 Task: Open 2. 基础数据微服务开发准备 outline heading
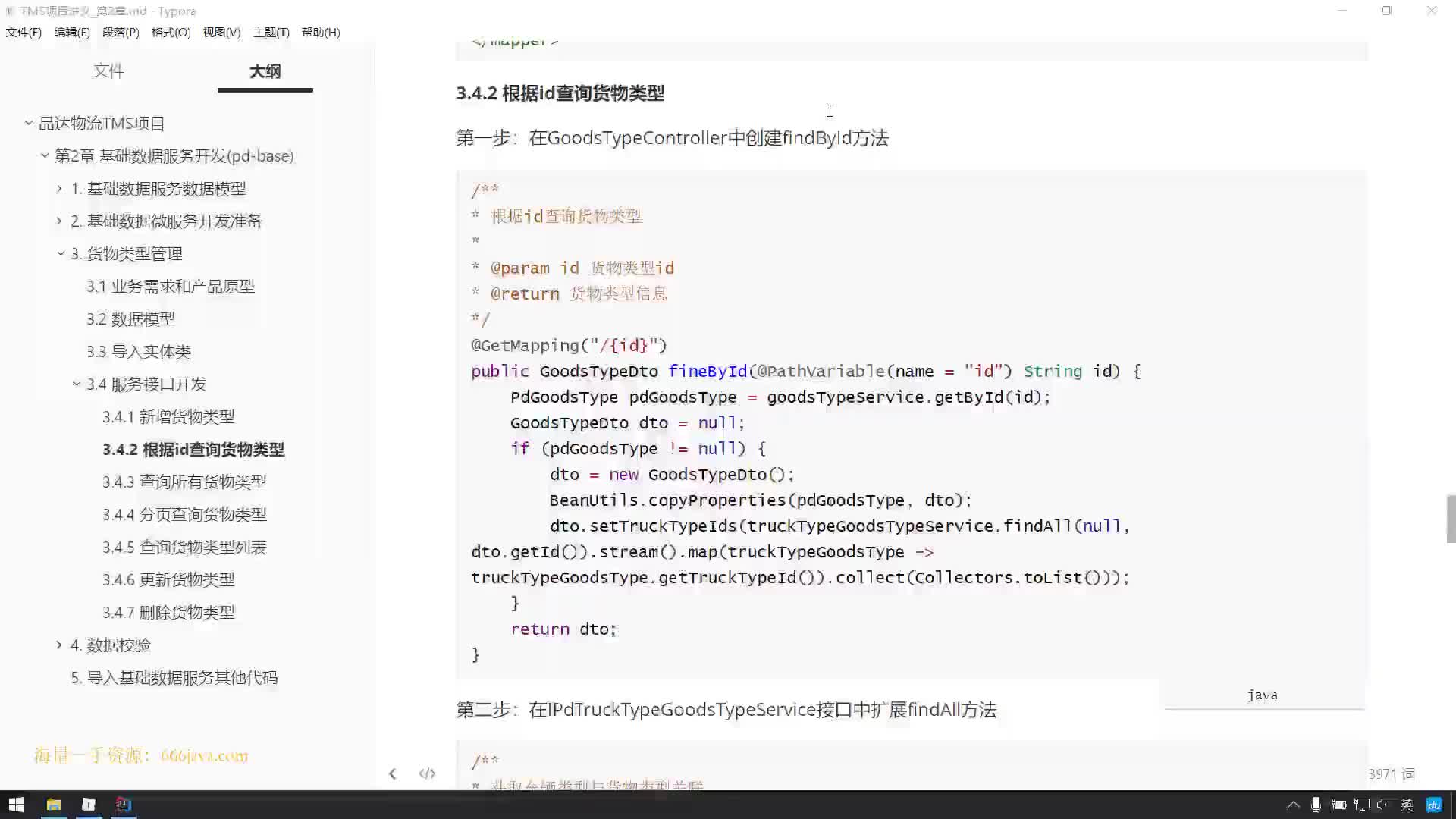coord(166,221)
